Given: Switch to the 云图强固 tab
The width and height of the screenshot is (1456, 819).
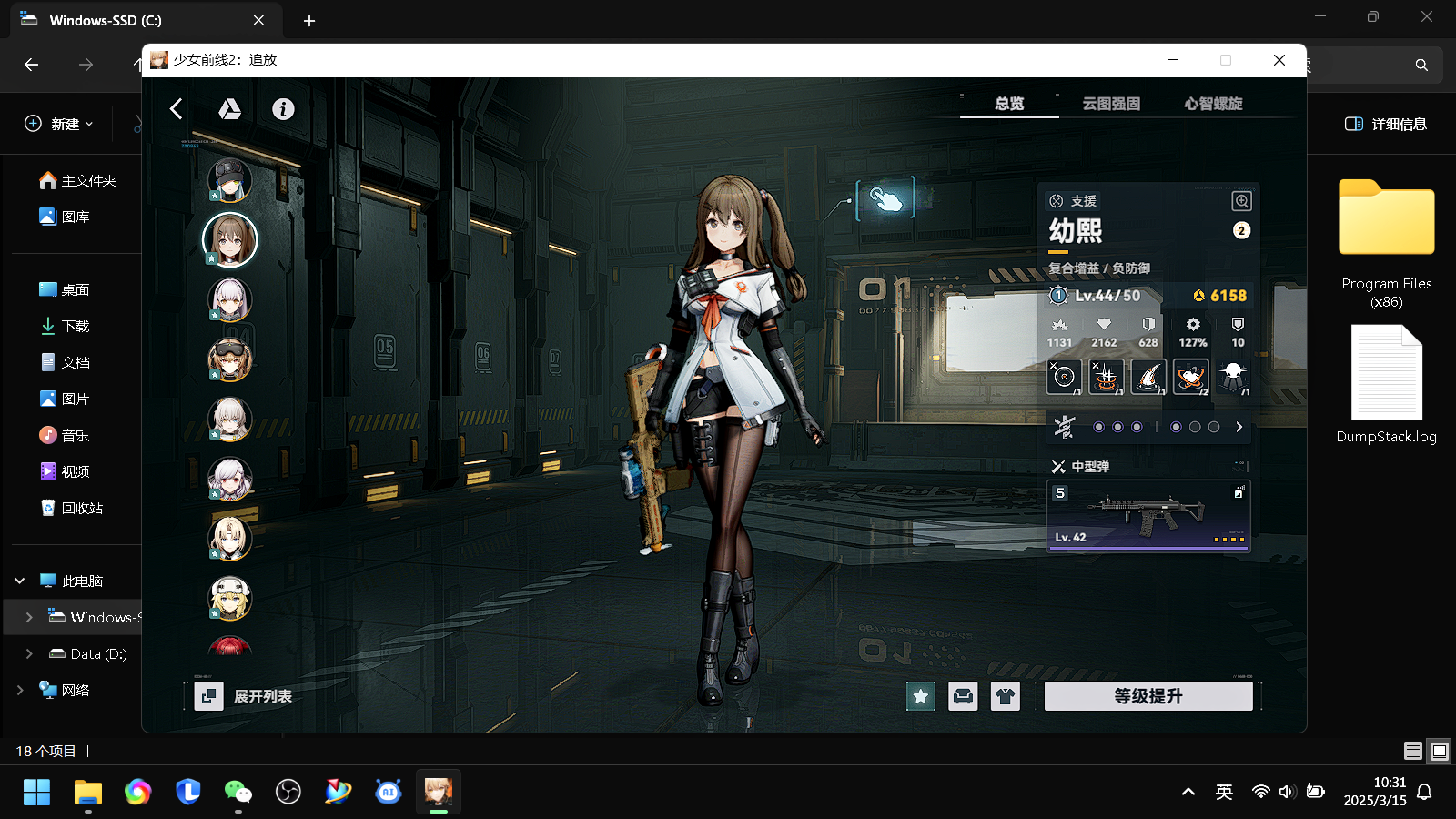Looking at the screenshot, I should [1111, 104].
